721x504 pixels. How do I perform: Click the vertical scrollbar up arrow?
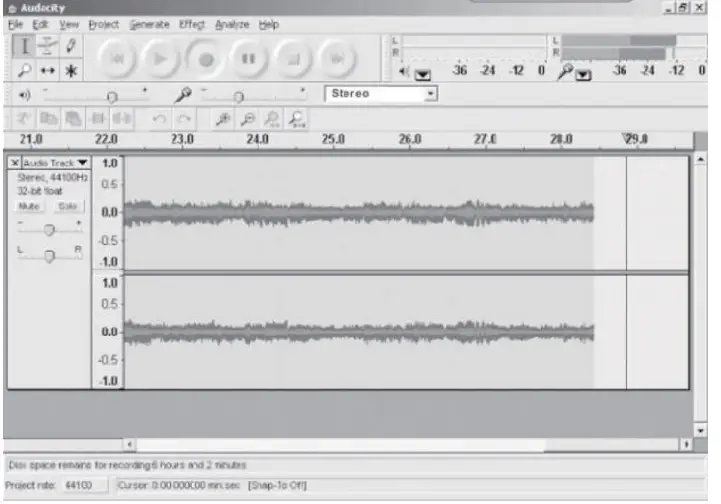coord(700,160)
